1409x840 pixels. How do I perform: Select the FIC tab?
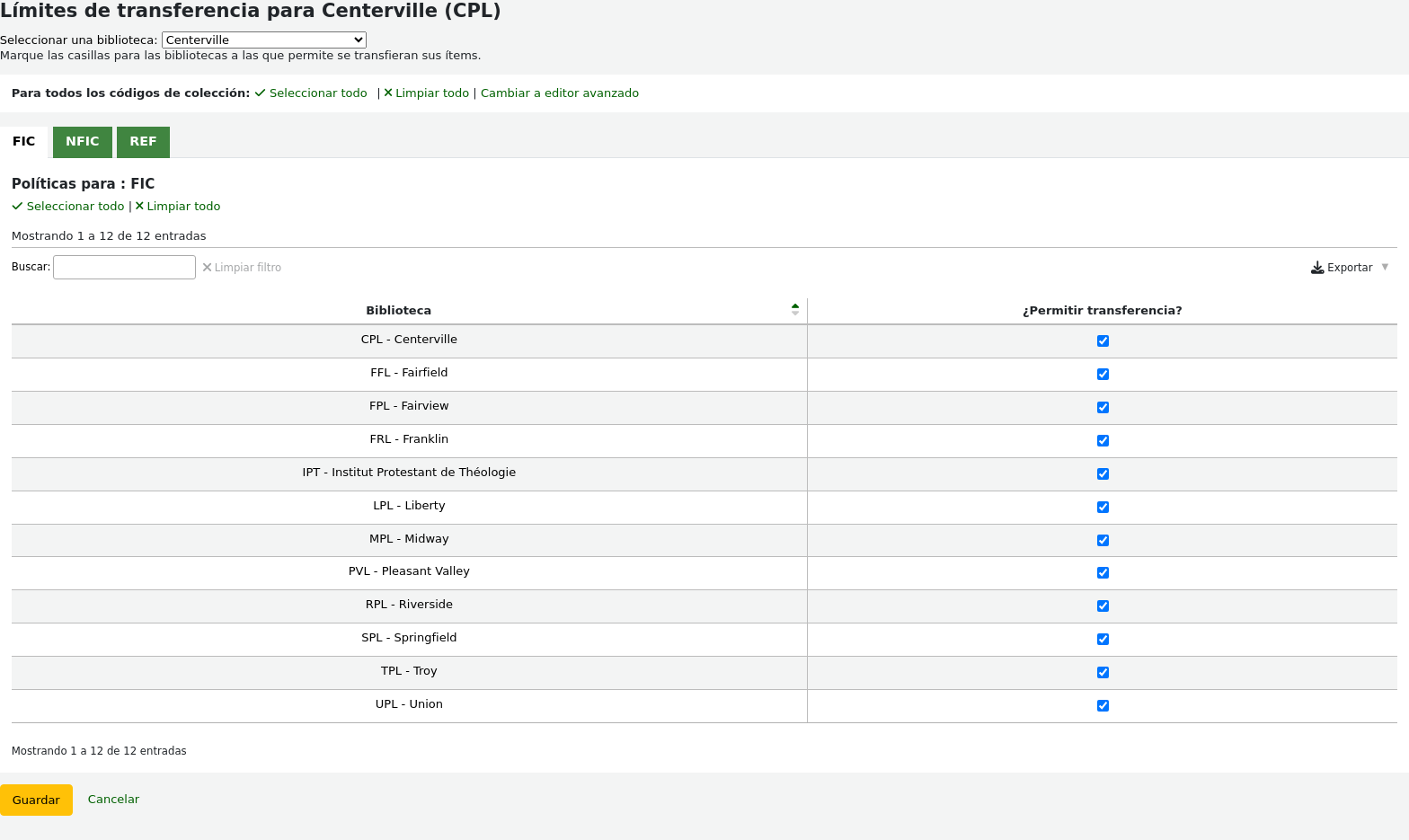coord(24,142)
